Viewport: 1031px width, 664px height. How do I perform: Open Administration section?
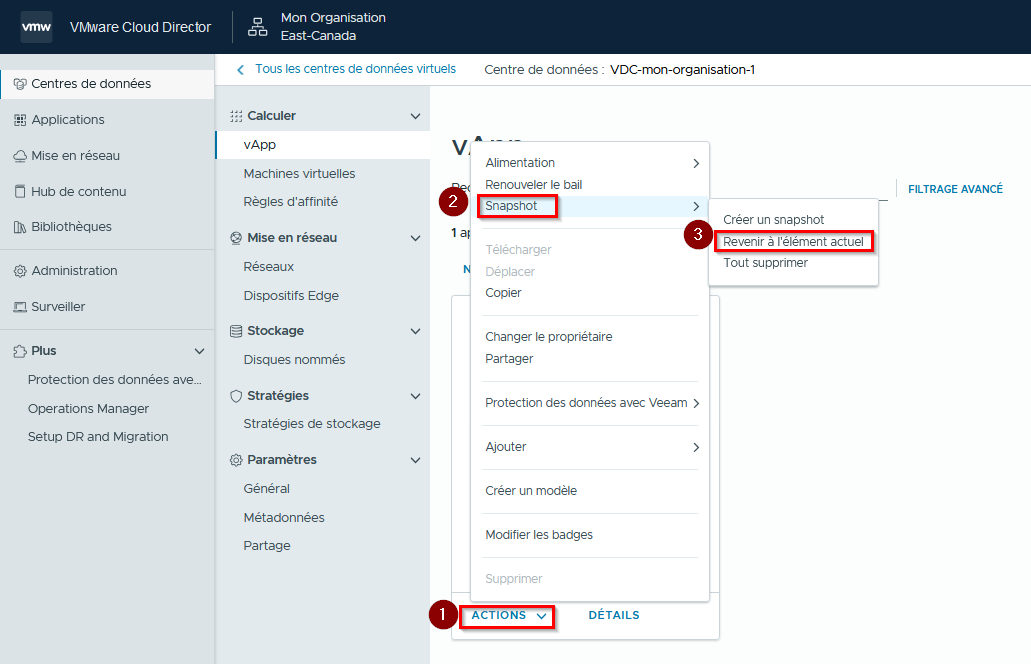[74, 271]
